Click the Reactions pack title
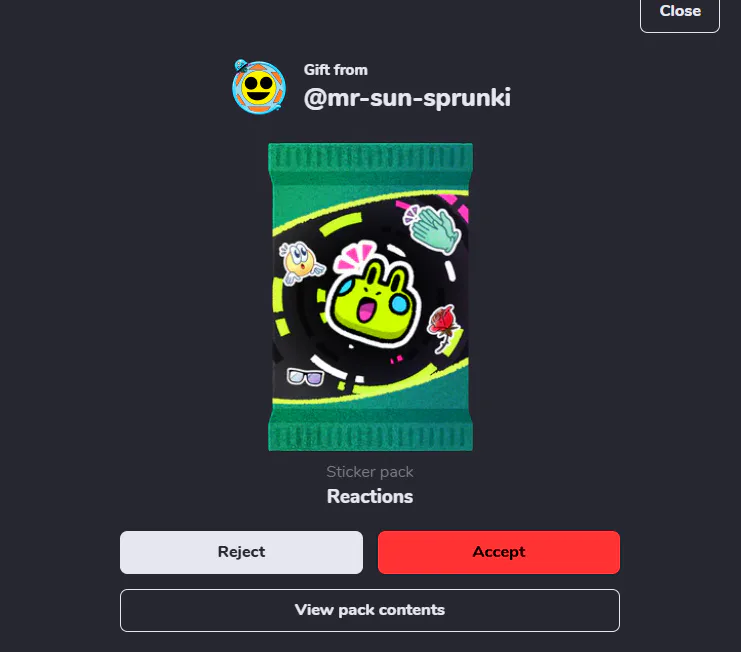741x652 pixels. (x=370, y=497)
